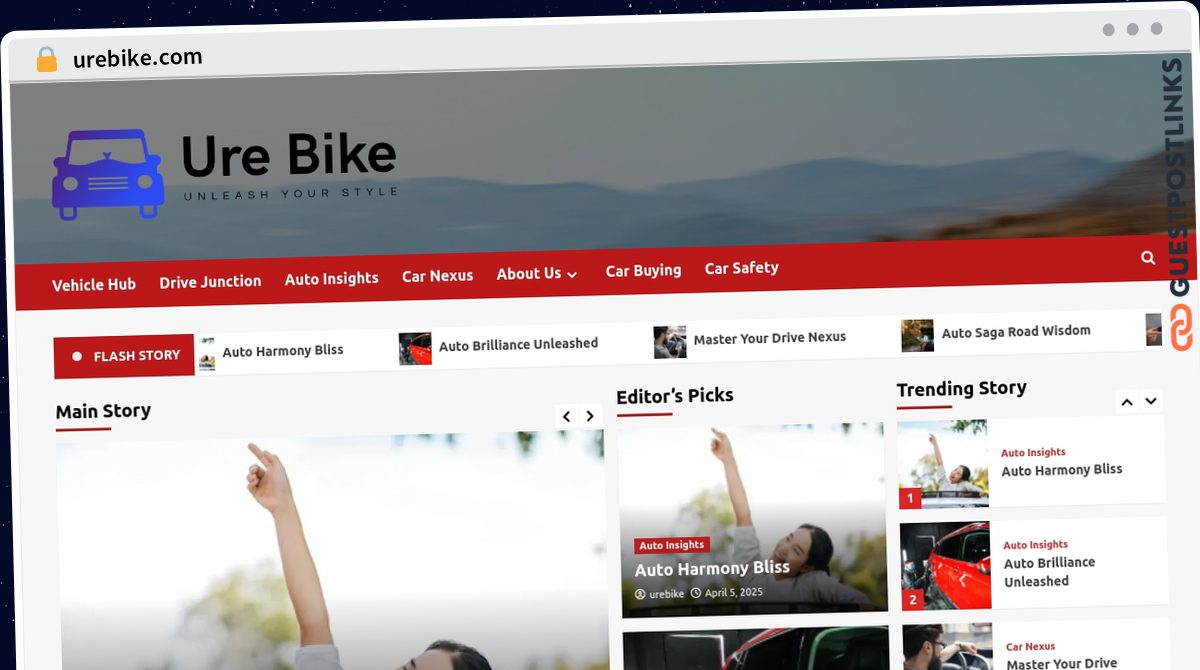Open the Car Nexus menu item

coord(437,276)
